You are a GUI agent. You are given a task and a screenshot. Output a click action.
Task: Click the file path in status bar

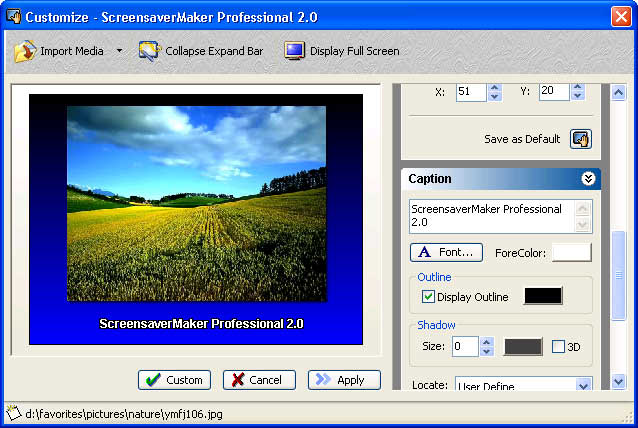124,414
